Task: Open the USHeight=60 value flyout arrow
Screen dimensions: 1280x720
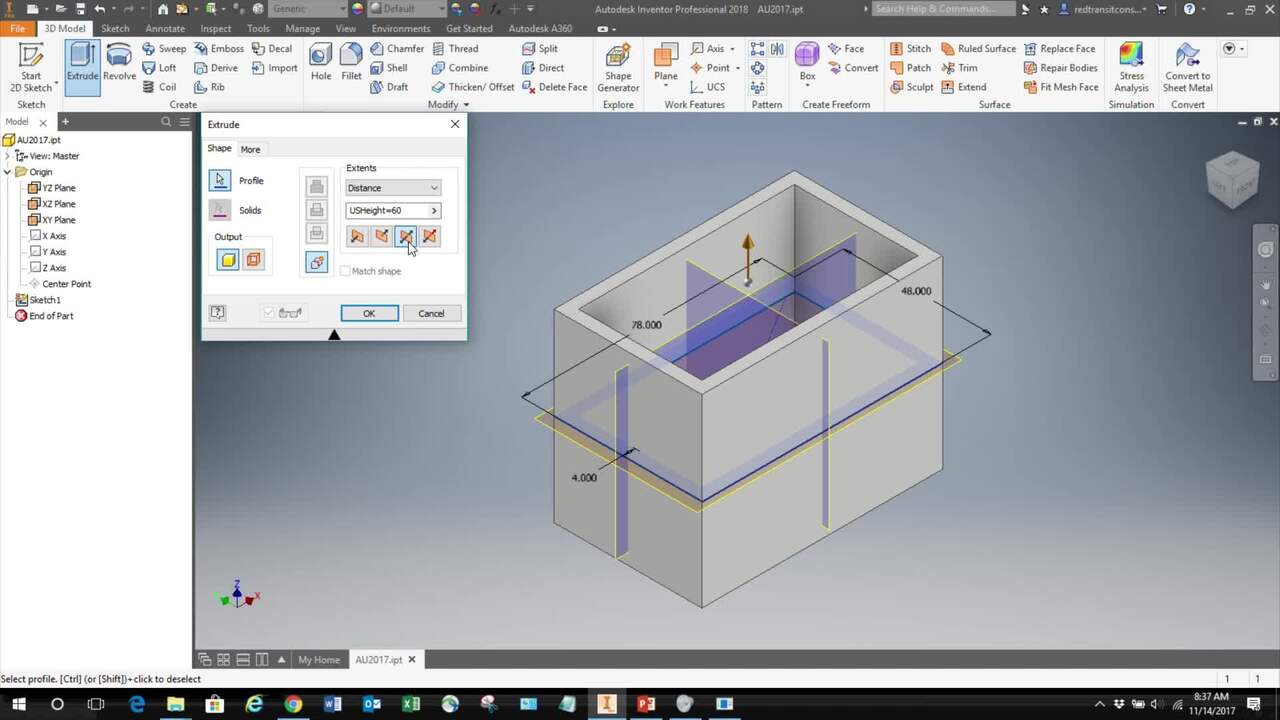Action: point(434,210)
